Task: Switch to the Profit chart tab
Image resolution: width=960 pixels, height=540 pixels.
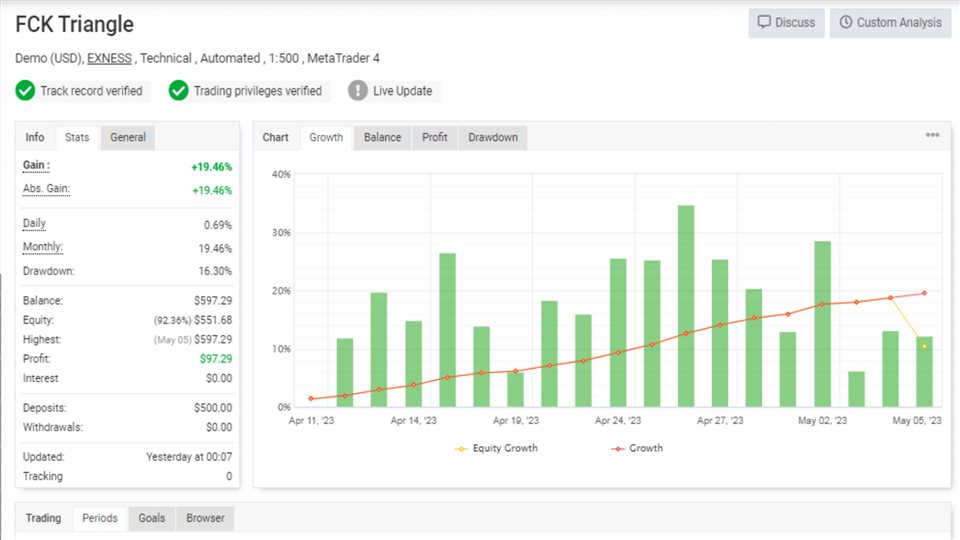Action: click(x=435, y=137)
